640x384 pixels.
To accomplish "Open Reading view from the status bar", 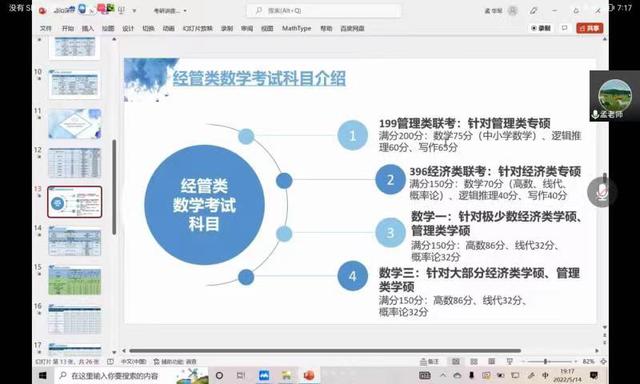I will tap(492, 362).
